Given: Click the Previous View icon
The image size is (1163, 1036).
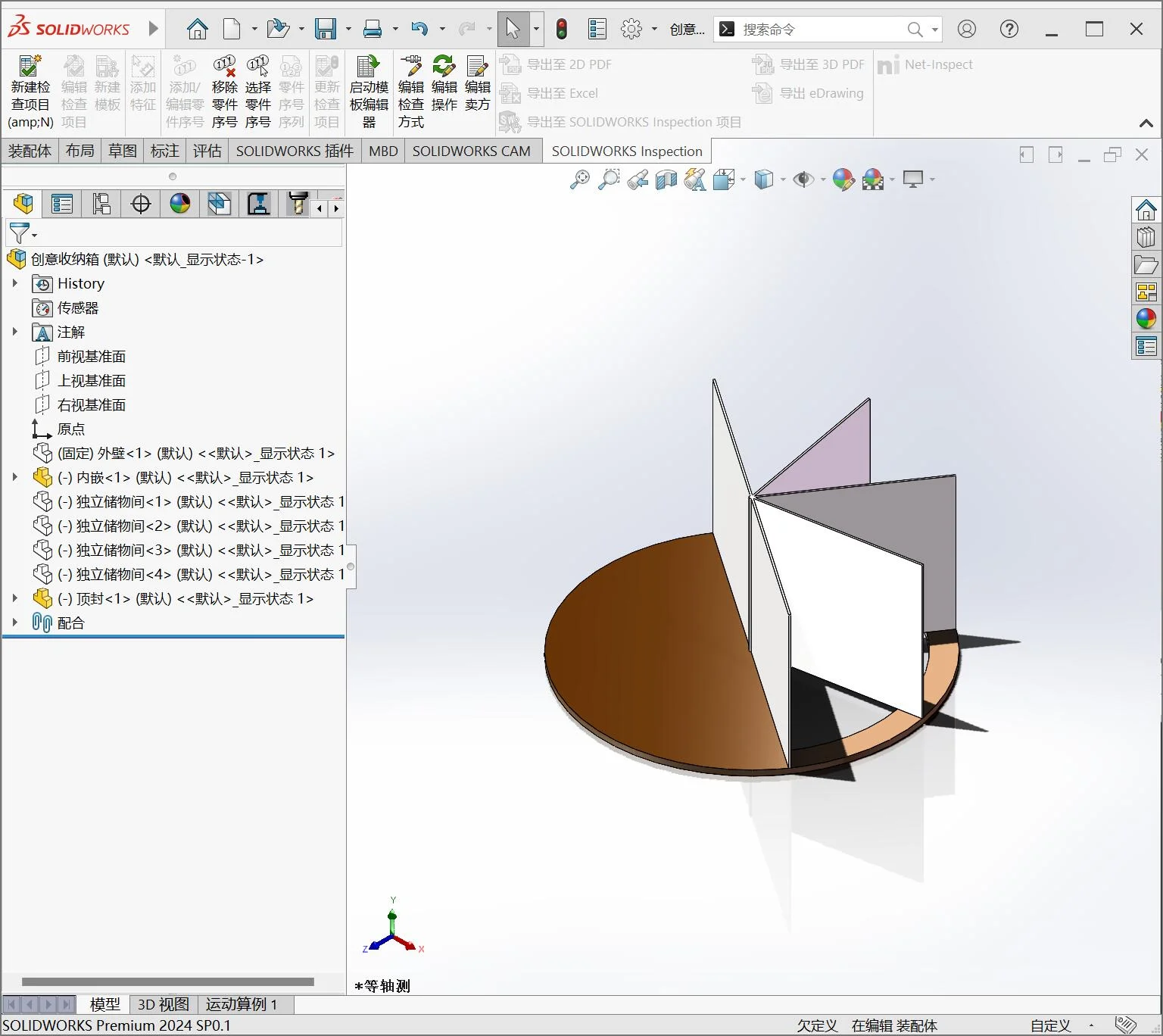Looking at the screenshot, I should [638, 179].
